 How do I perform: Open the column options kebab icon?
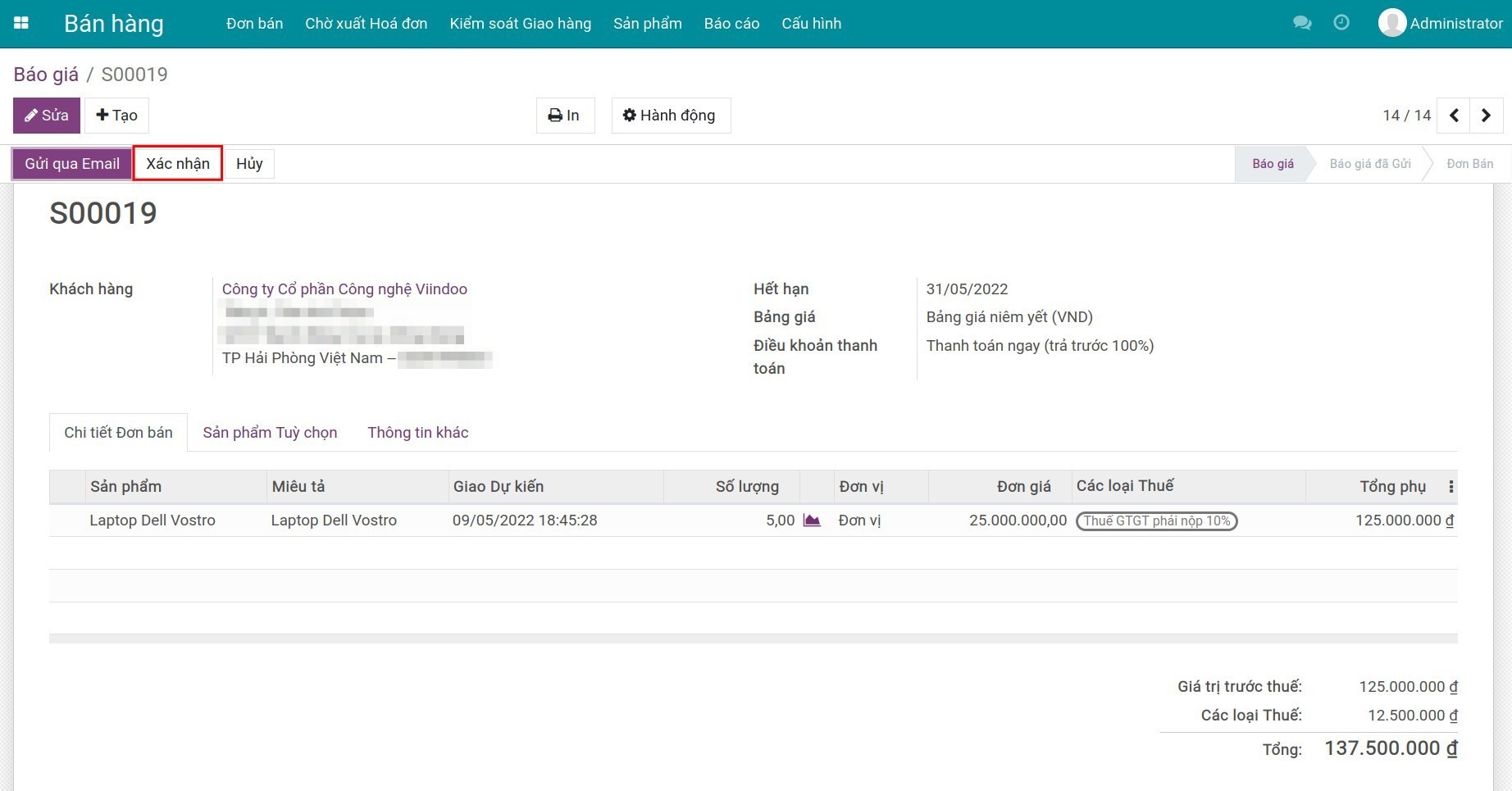tap(1451, 487)
